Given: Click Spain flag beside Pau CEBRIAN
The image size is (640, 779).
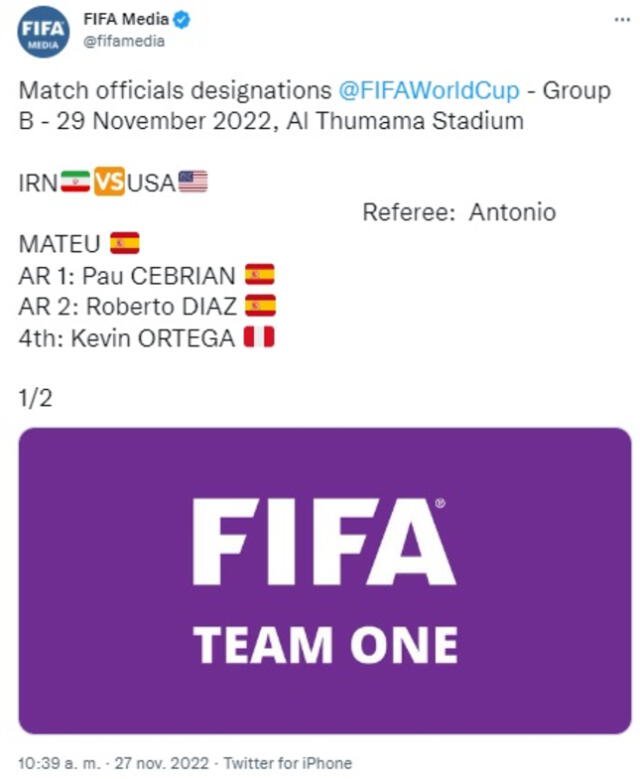Looking at the screenshot, I should tap(259, 275).
